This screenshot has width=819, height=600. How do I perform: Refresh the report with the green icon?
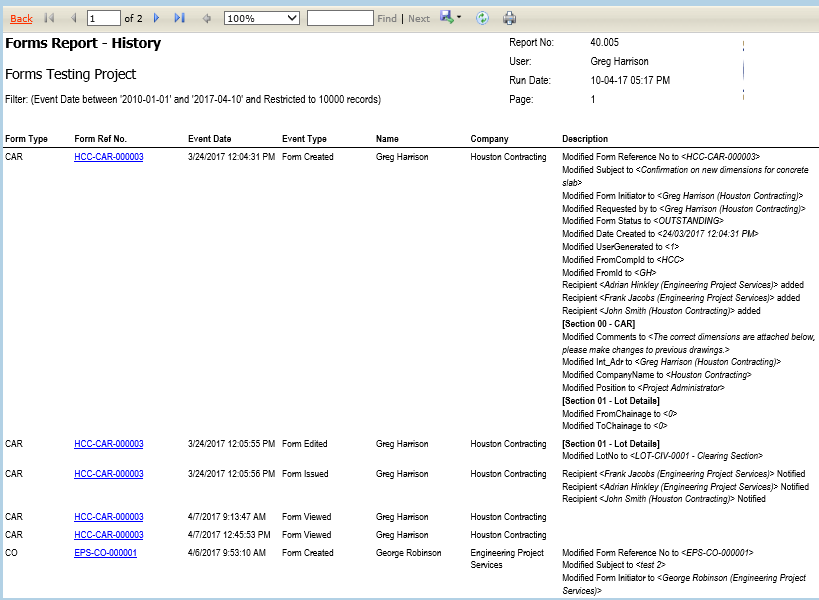482,18
